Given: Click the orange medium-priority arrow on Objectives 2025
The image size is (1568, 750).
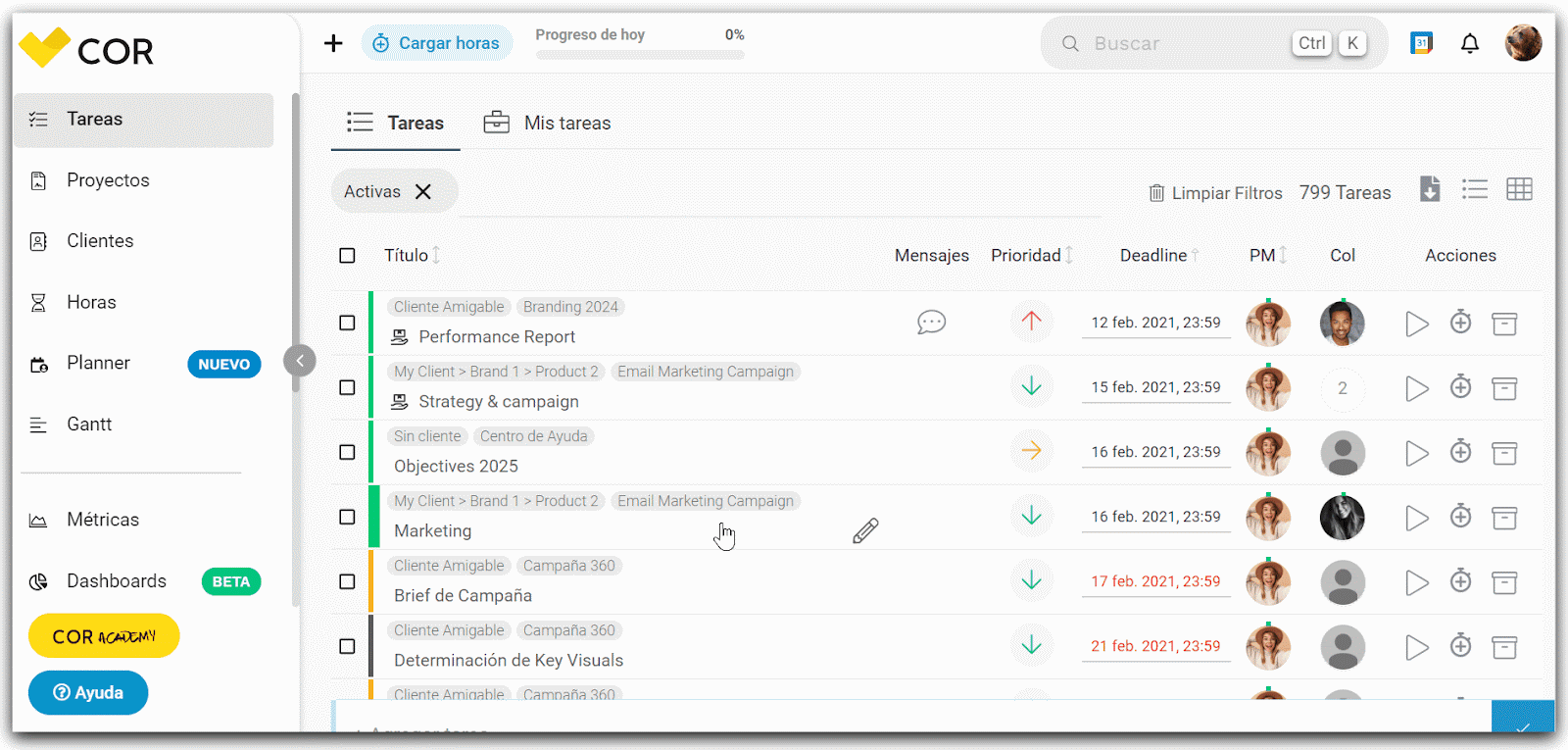Looking at the screenshot, I should [x=1031, y=450].
